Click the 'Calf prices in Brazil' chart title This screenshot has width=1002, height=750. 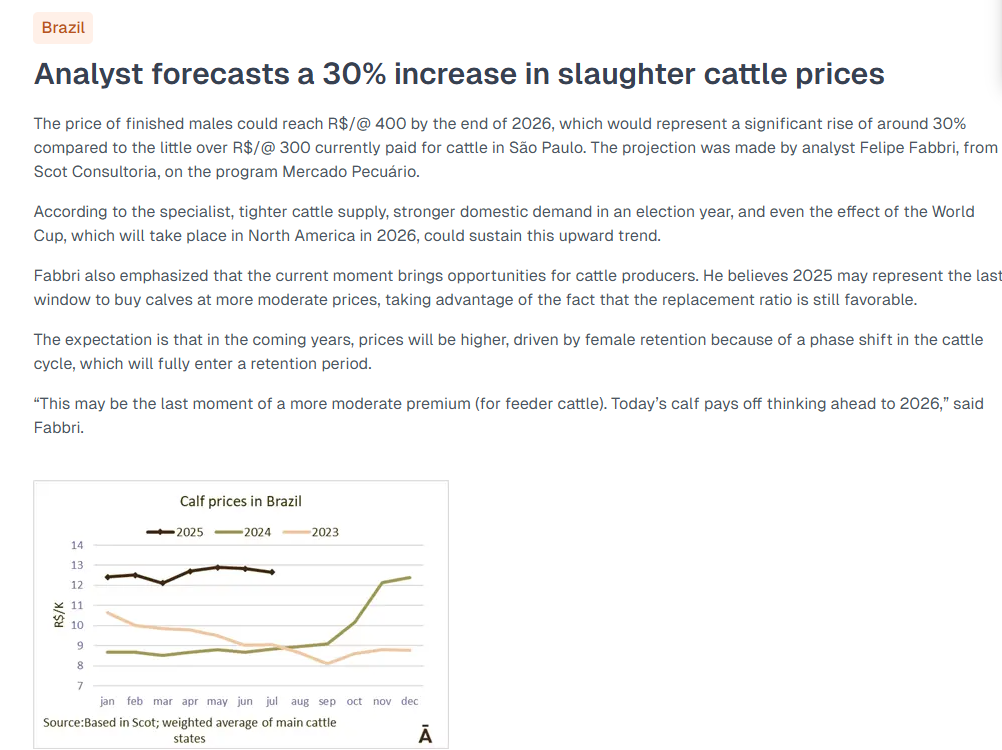(x=240, y=501)
